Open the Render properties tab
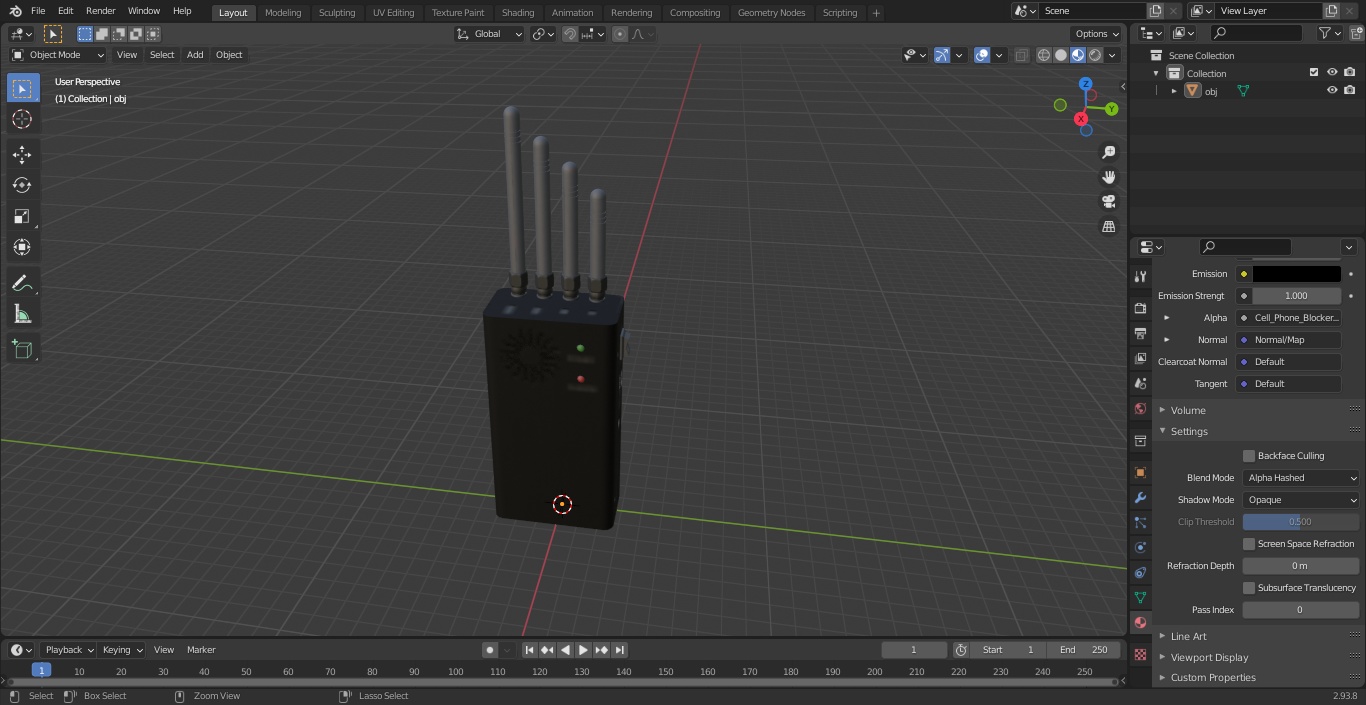Image resolution: width=1366 pixels, height=705 pixels. [1140, 308]
